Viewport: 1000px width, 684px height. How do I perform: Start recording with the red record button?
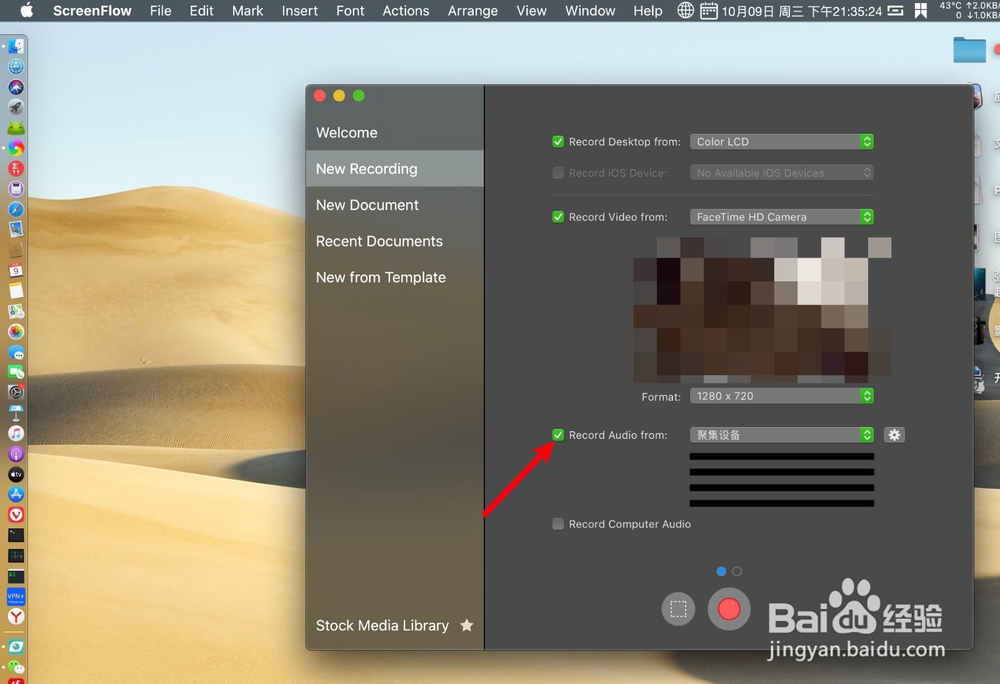click(x=729, y=609)
